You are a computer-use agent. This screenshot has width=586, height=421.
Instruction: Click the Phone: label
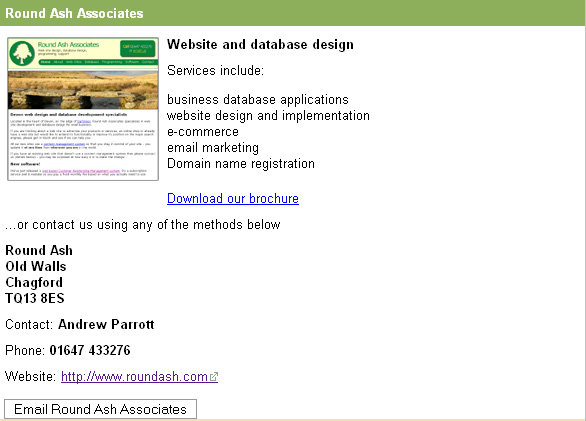(x=25, y=350)
